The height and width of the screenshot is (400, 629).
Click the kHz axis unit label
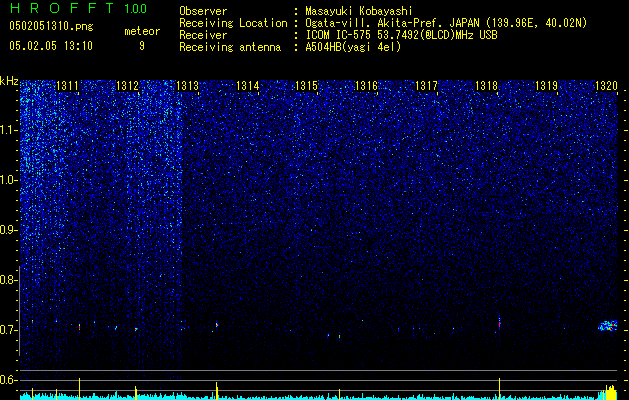tap(9, 81)
